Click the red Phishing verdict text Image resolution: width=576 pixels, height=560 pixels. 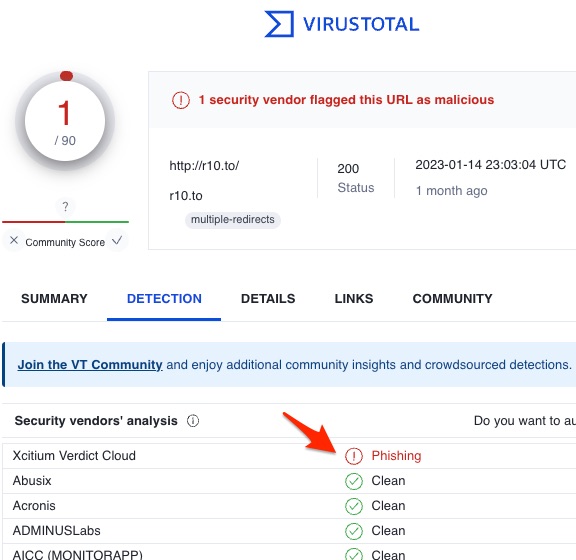pos(396,456)
